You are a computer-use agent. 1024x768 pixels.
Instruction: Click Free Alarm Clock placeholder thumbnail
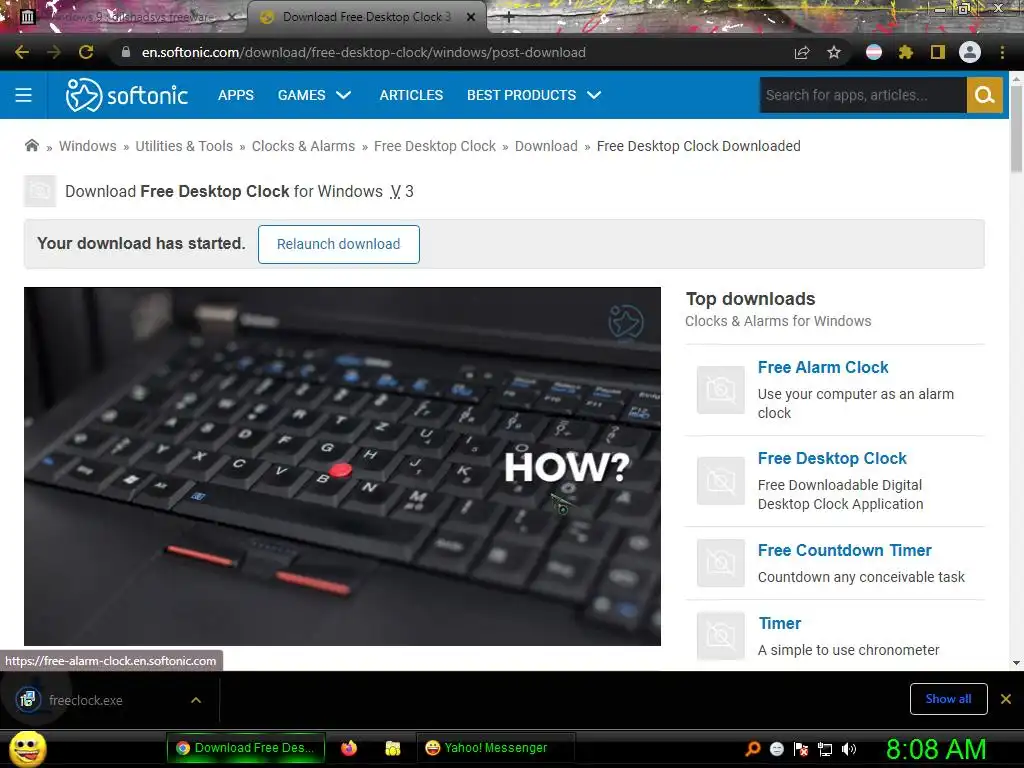click(720, 390)
